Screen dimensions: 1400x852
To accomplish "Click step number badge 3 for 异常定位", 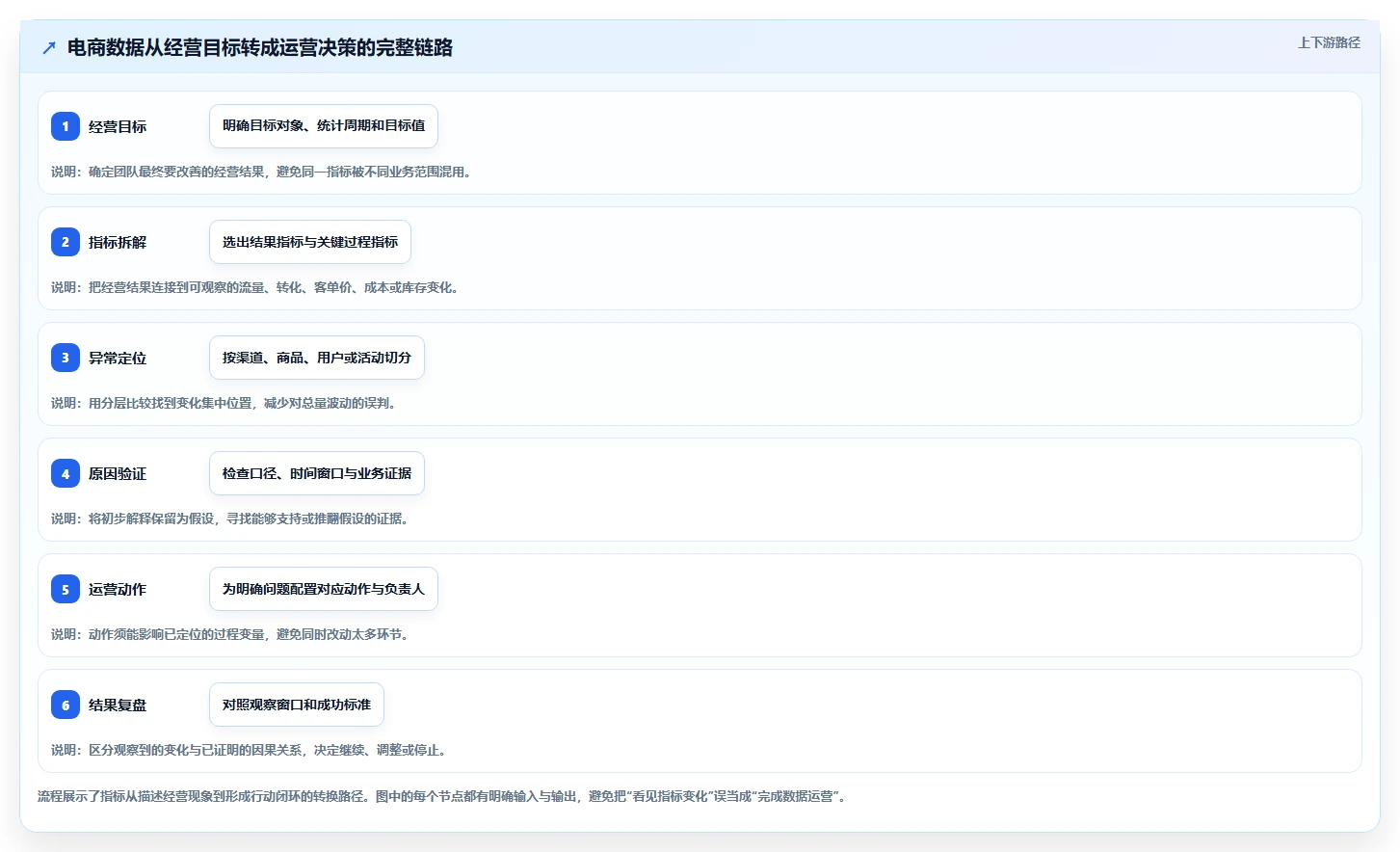I will click(66, 358).
